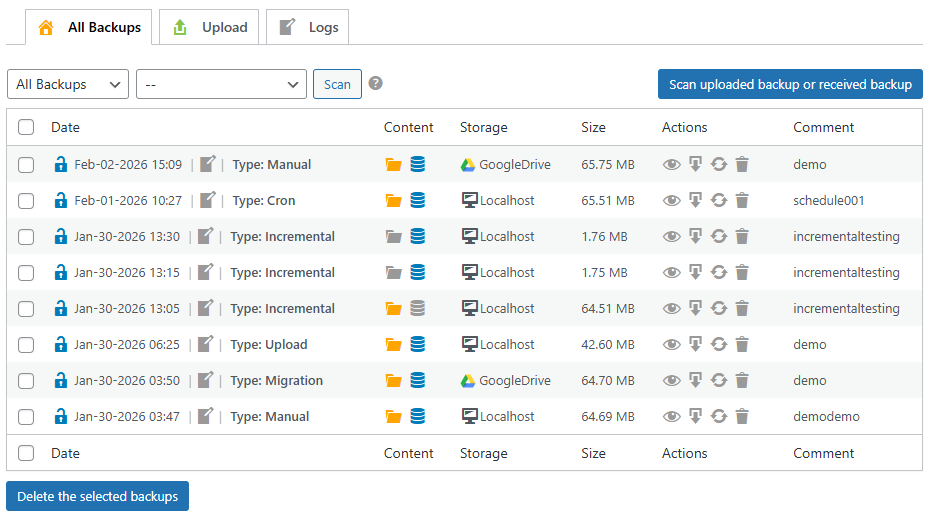Viewport: 930px width, 519px height.
Task: Click the lock icon for Jan-30-2026 03:47 backup
Action: tap(60, 416)
